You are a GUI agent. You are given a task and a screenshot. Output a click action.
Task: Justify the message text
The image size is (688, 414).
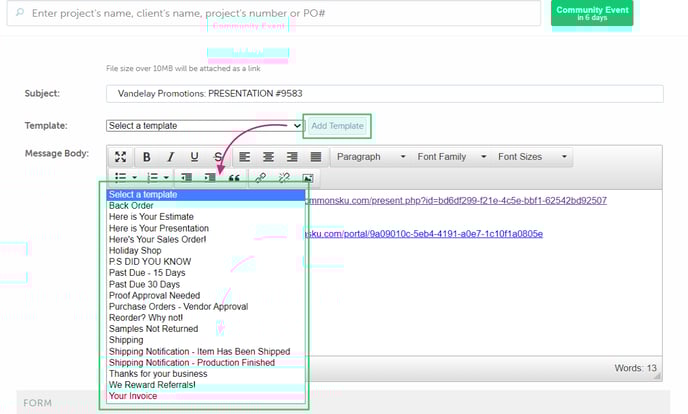point(316,157)
